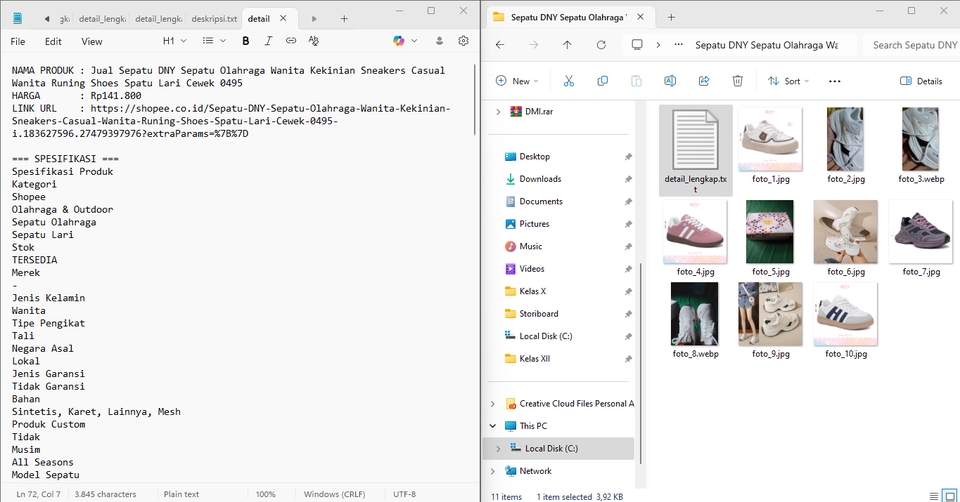The height and width of the screenshot is (502, 960).
Task: Expand the Network tree node
Action: [x=492, y=471]
